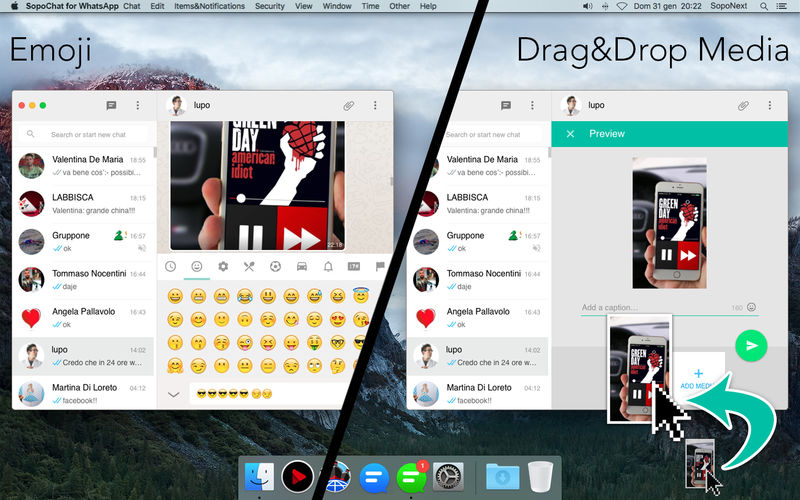
Task: Click attach paperclip in emoji picker window
Action: pyautogui.click(x=348, y=106)
